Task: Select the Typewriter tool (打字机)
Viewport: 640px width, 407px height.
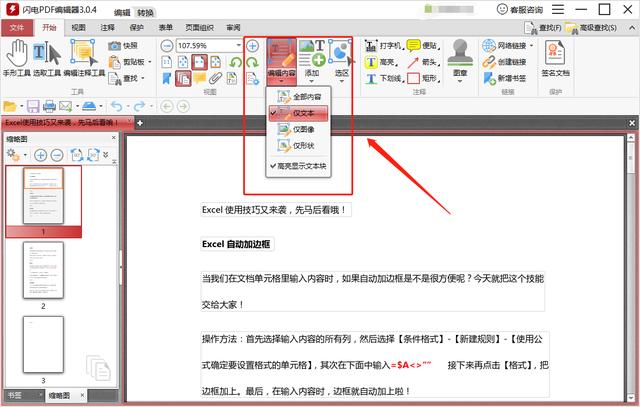Action: click(383, 46)
